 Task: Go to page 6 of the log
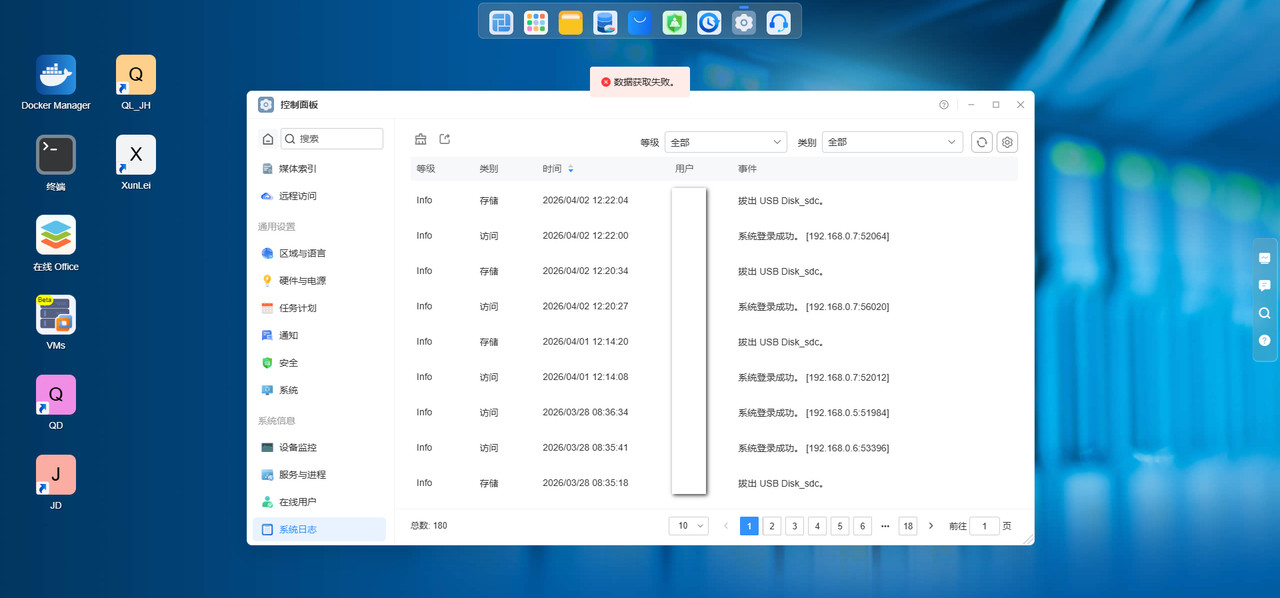coord(862,526)
